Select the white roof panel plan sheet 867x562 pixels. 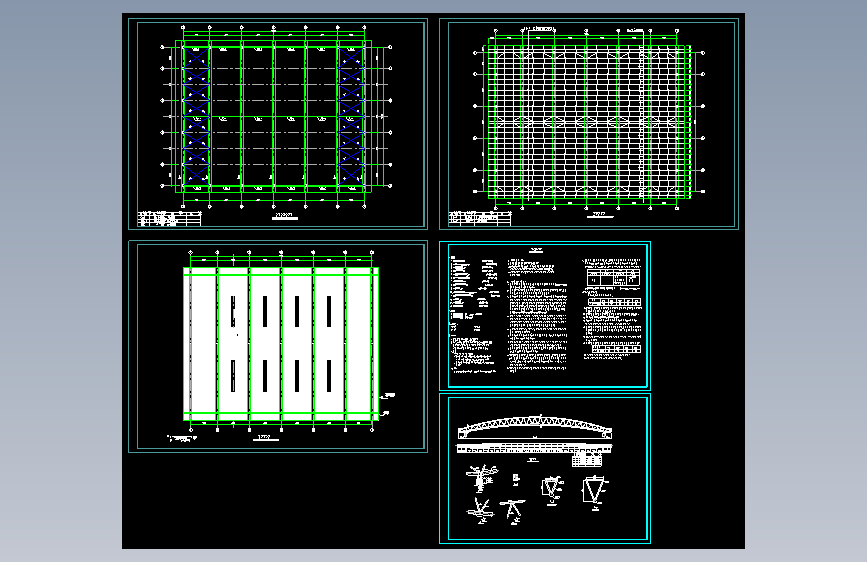(278, 347)
